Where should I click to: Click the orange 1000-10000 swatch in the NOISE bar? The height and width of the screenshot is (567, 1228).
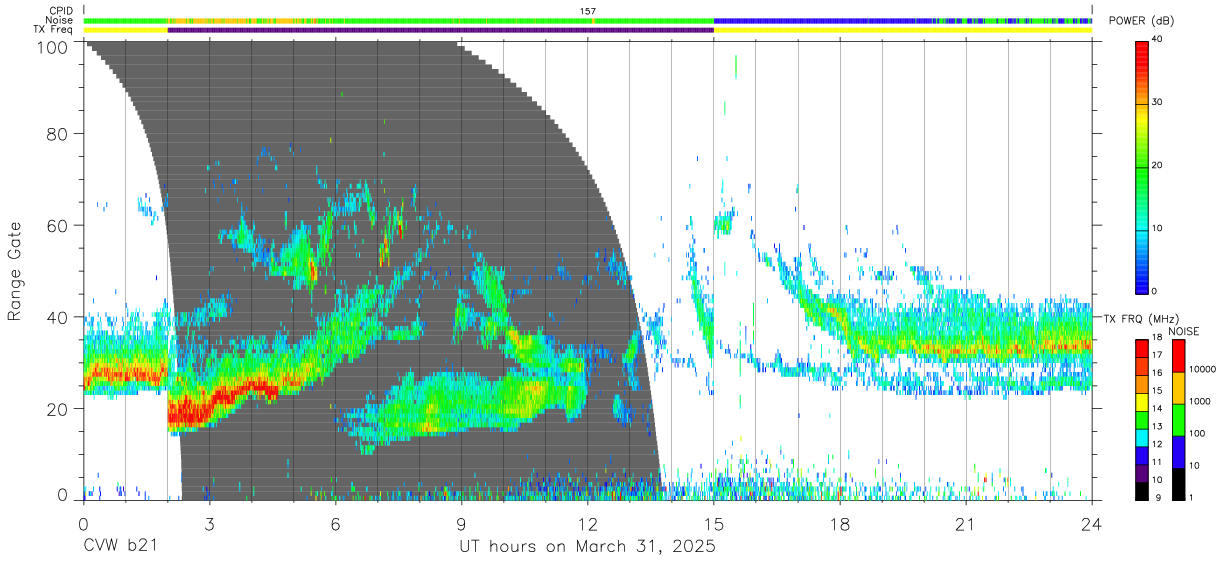tap(1177, 388)
